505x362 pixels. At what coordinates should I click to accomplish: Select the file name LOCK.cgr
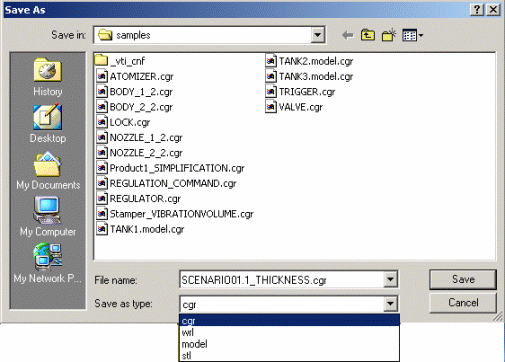(x=130, y=123)
